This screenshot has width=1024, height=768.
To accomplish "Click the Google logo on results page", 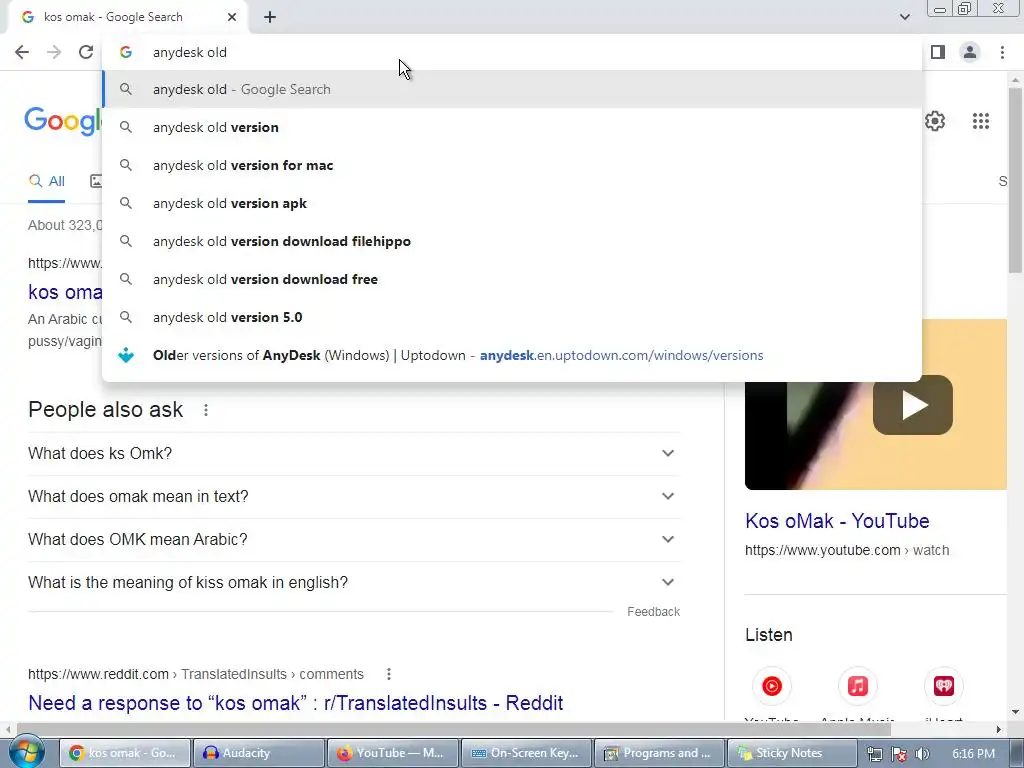I will tap(63, 121).
